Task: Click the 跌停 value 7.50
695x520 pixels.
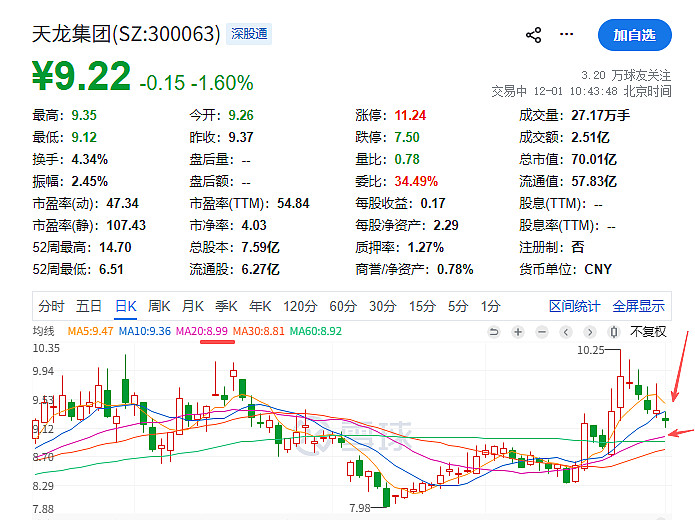Action: [x=407, y=137]
